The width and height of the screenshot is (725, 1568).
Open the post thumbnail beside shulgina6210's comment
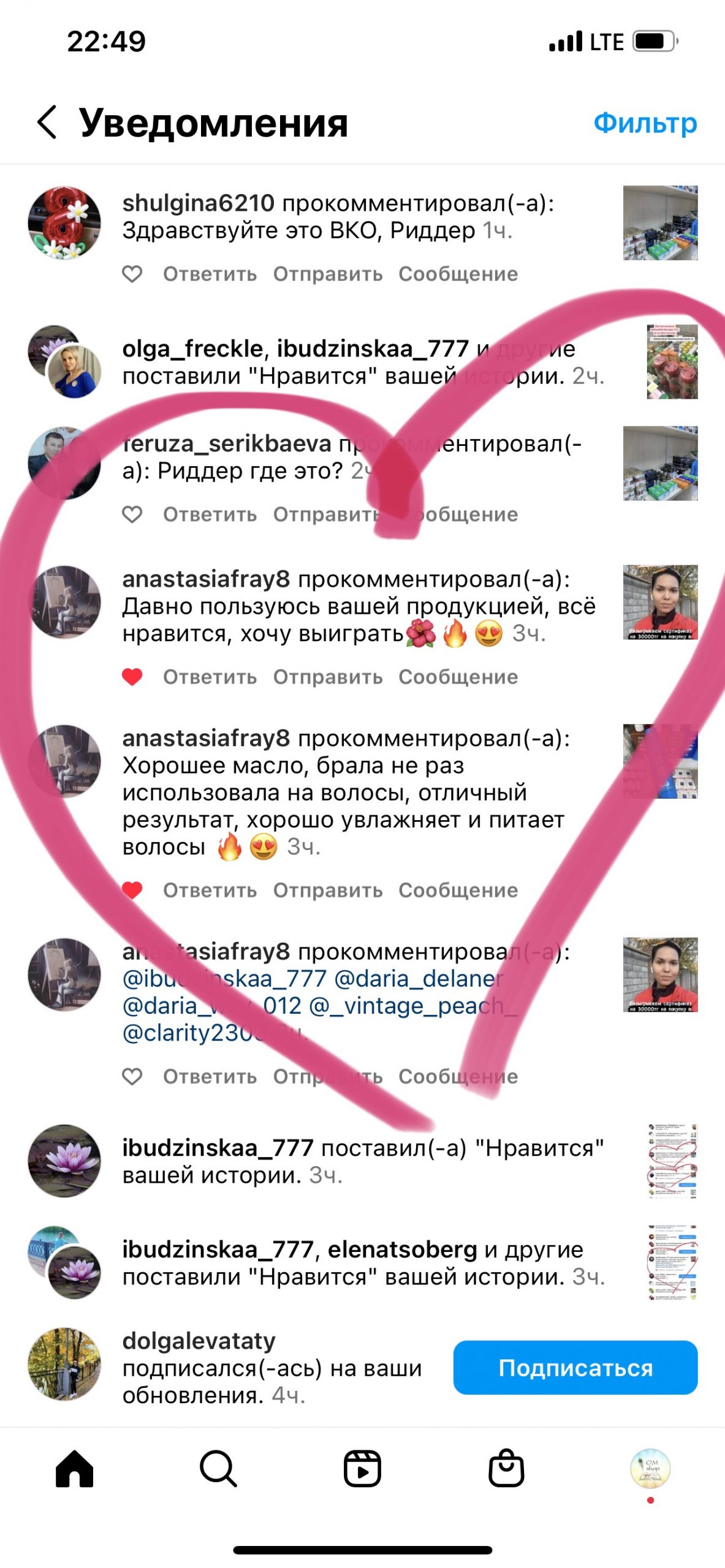(661, 223)
